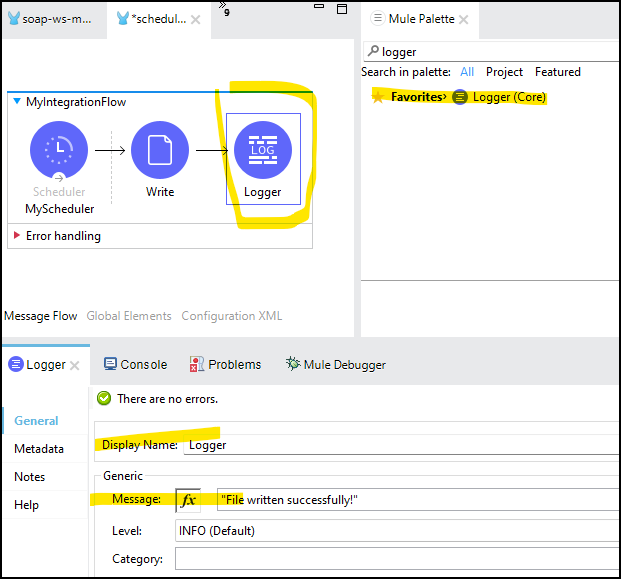Filter the palette by Project
The width and height of the screenshot is (621, 579).
click(504, 72)
